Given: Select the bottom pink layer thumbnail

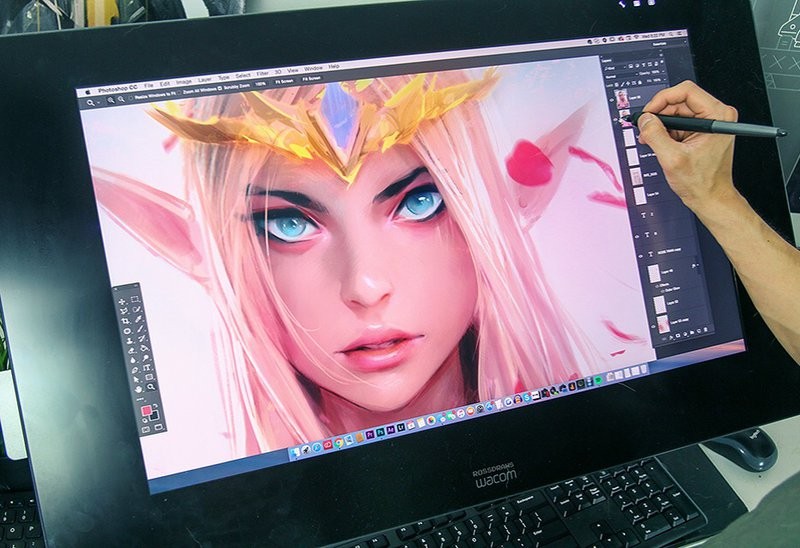Looking at the screenshot, I should point(663,325).
